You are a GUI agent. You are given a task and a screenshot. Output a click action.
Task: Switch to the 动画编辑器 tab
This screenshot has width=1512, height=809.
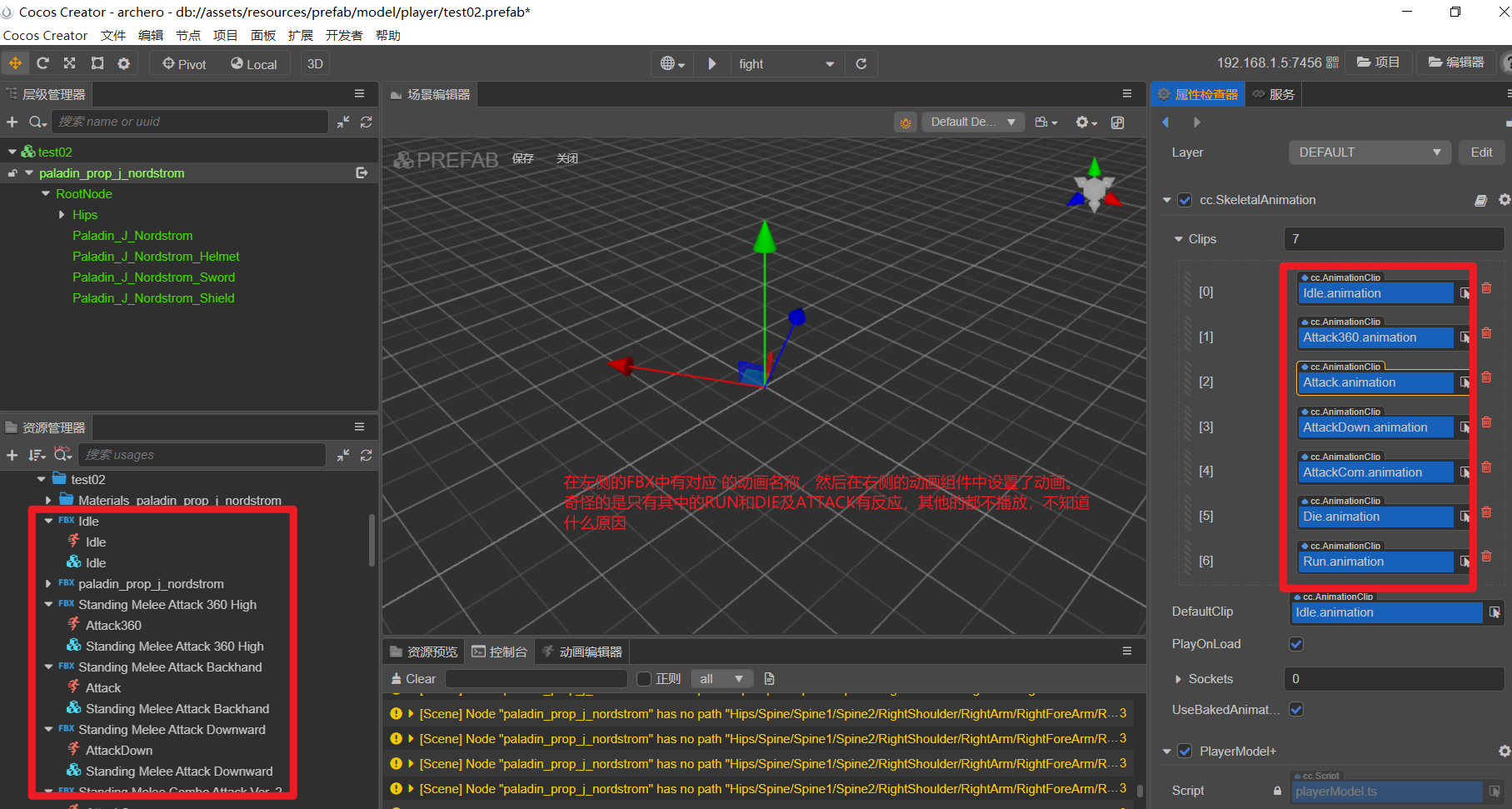click(x=582, y=652)
